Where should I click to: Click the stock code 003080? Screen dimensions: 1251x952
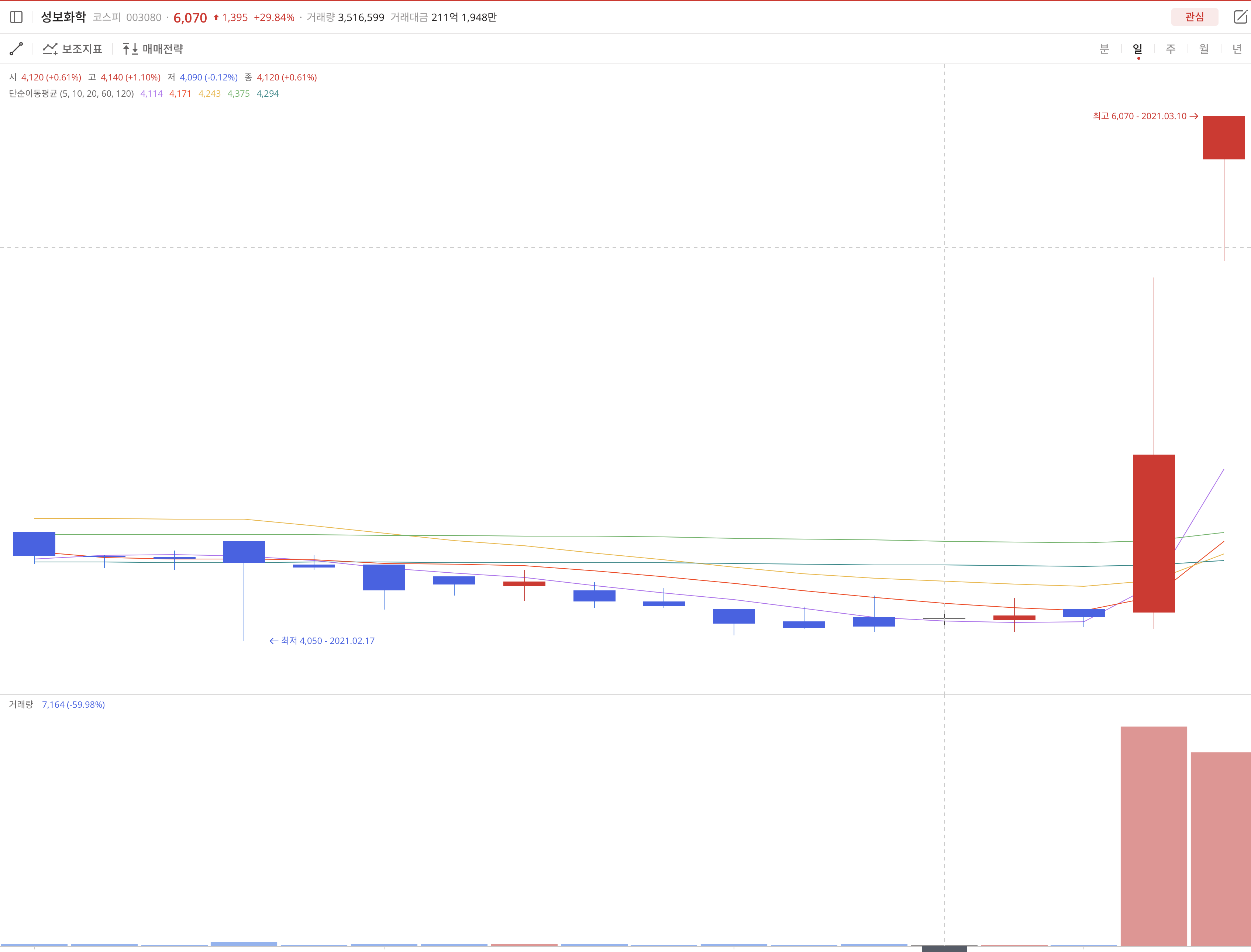click(144, 18)
